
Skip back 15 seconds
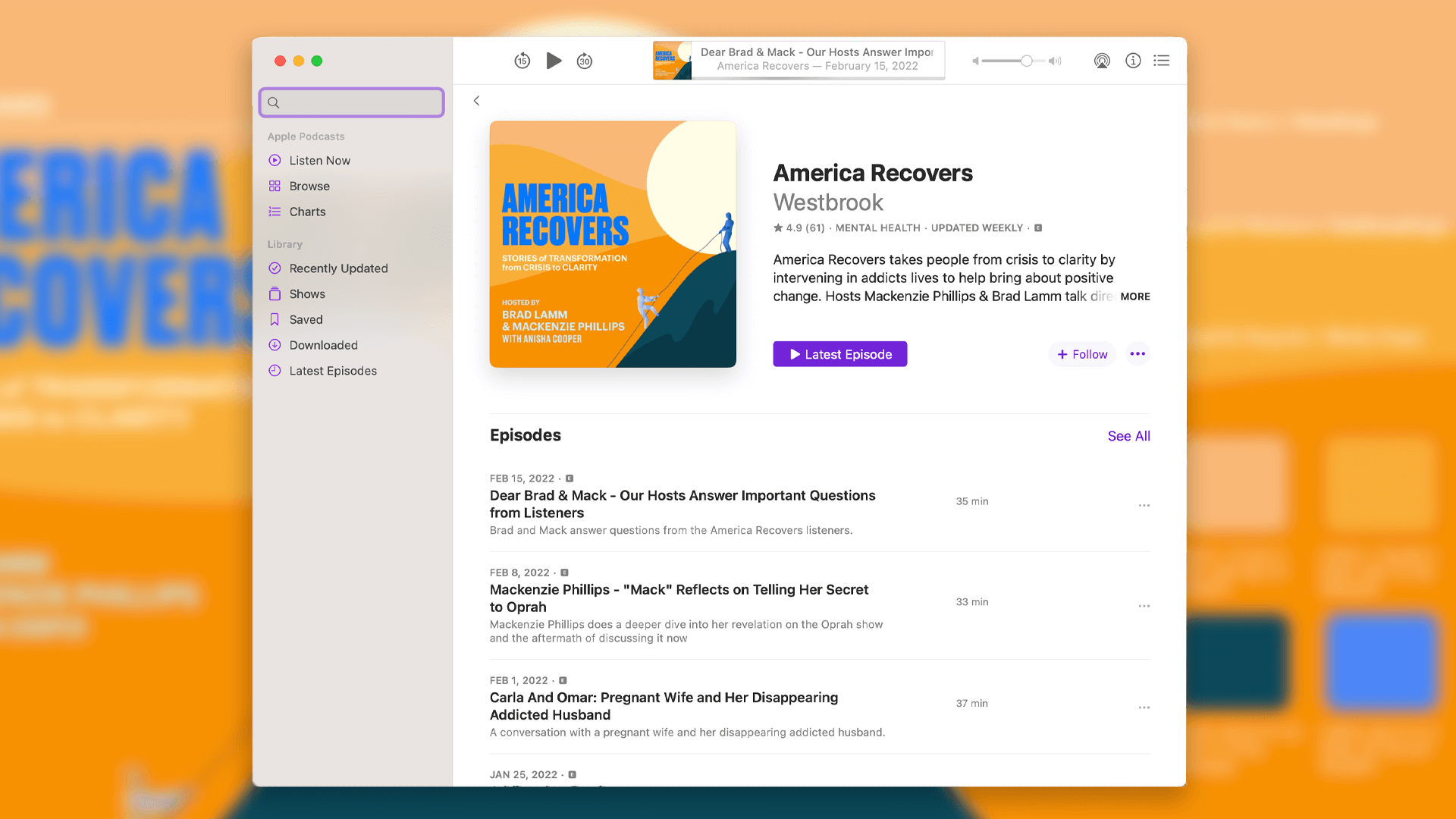coord(522,61)
